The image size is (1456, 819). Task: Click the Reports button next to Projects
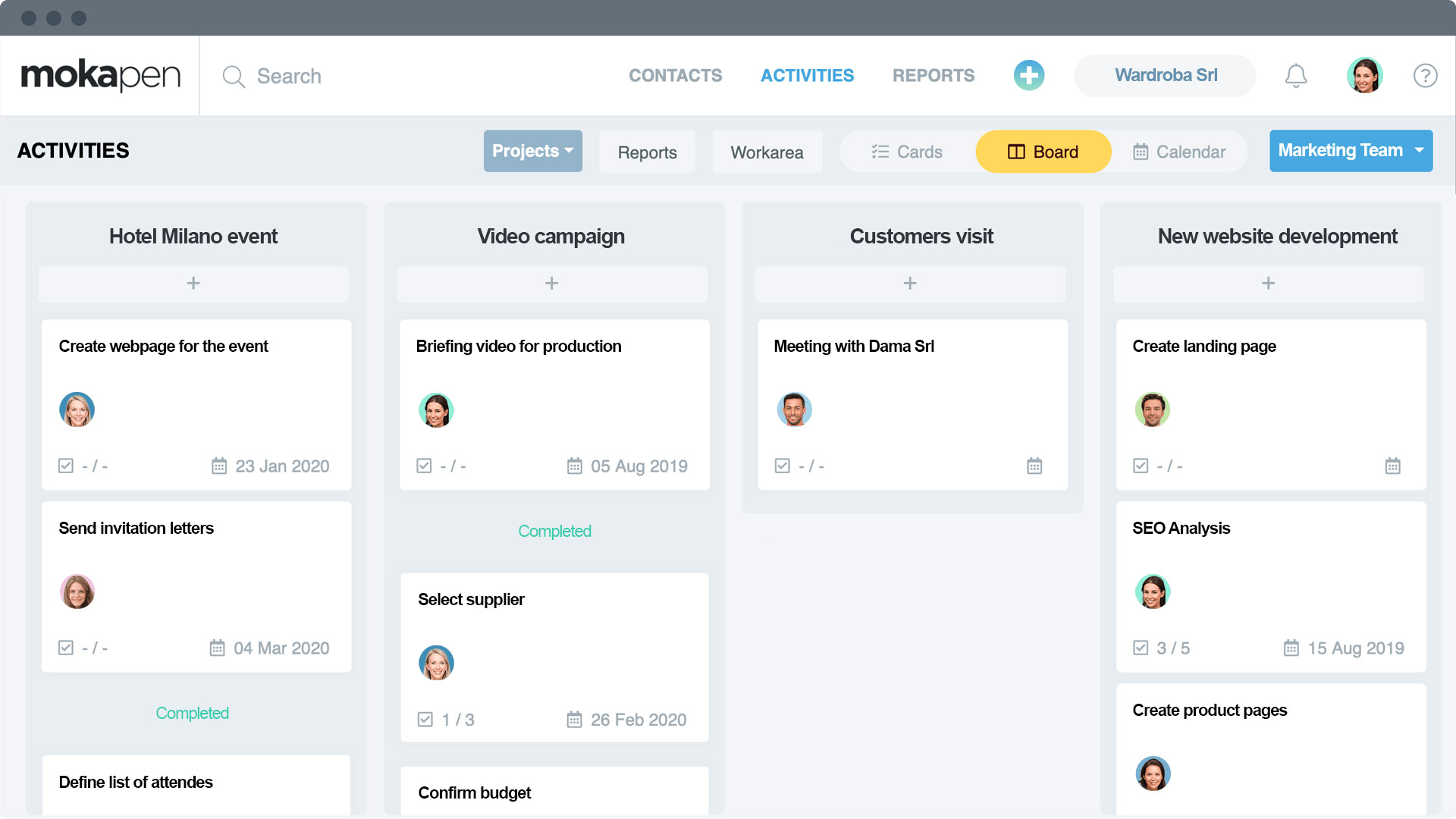[x=647, y=152]
